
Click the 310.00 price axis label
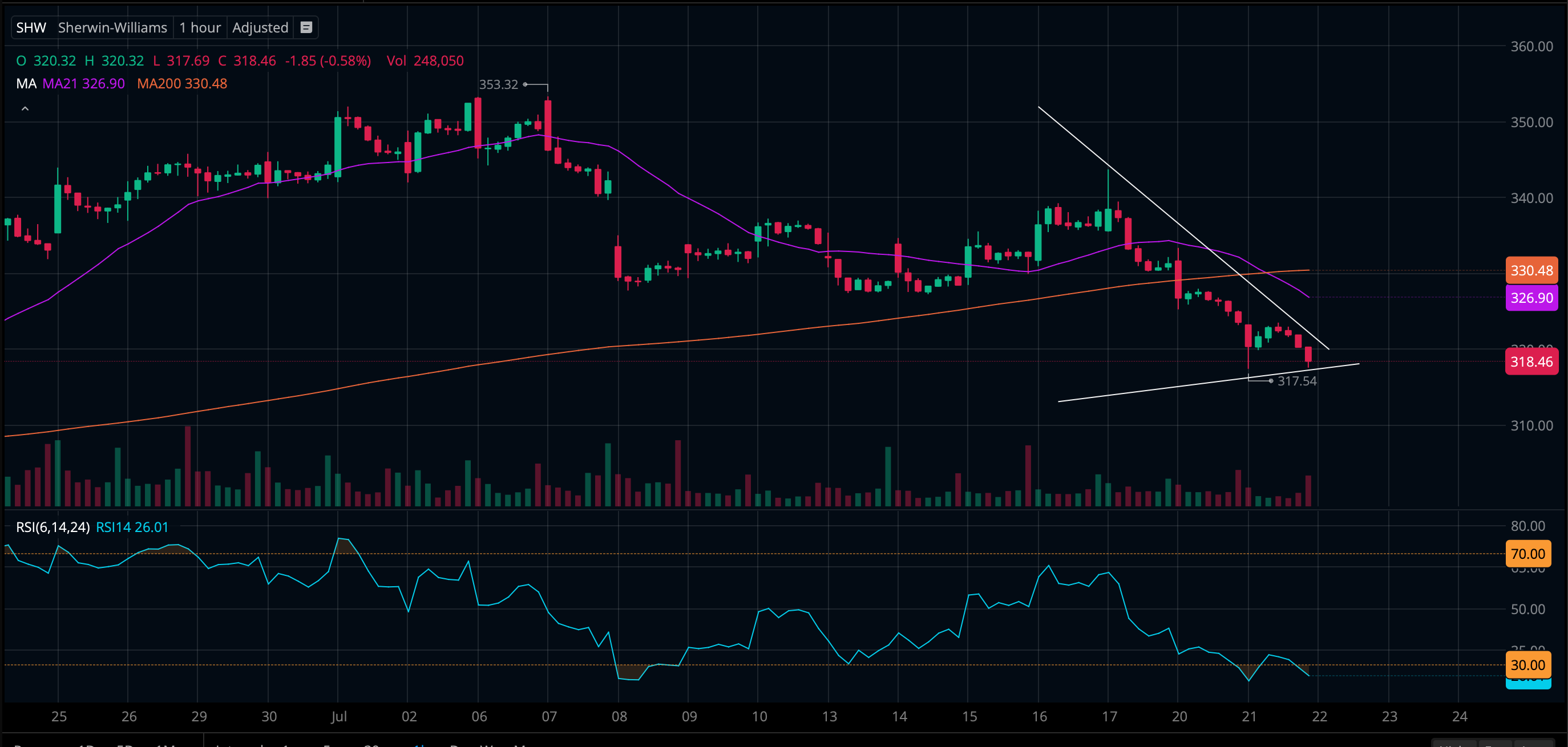coord(1531,425)
